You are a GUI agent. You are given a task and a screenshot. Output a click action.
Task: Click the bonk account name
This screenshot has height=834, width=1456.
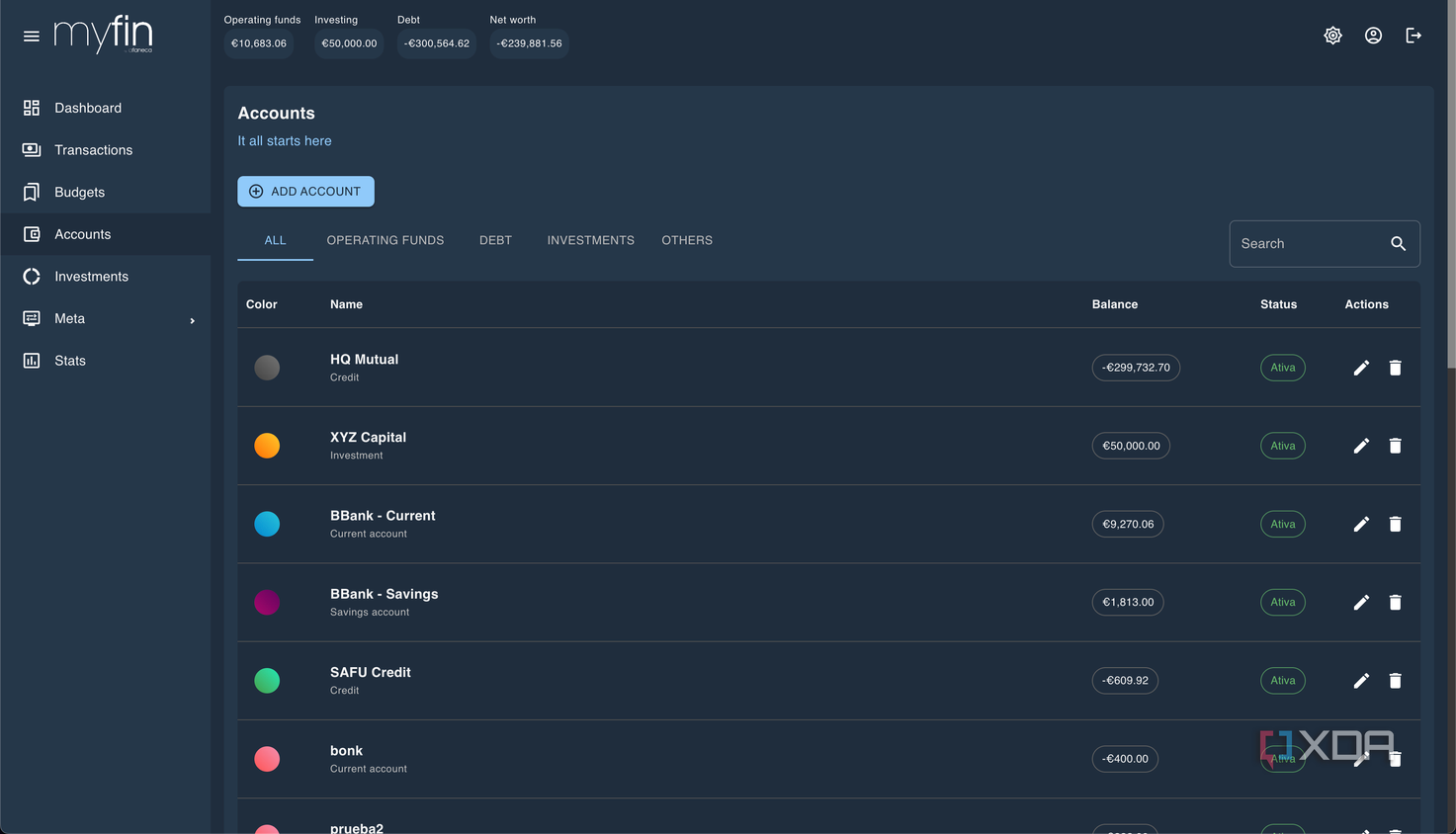(x=346, y=751)
